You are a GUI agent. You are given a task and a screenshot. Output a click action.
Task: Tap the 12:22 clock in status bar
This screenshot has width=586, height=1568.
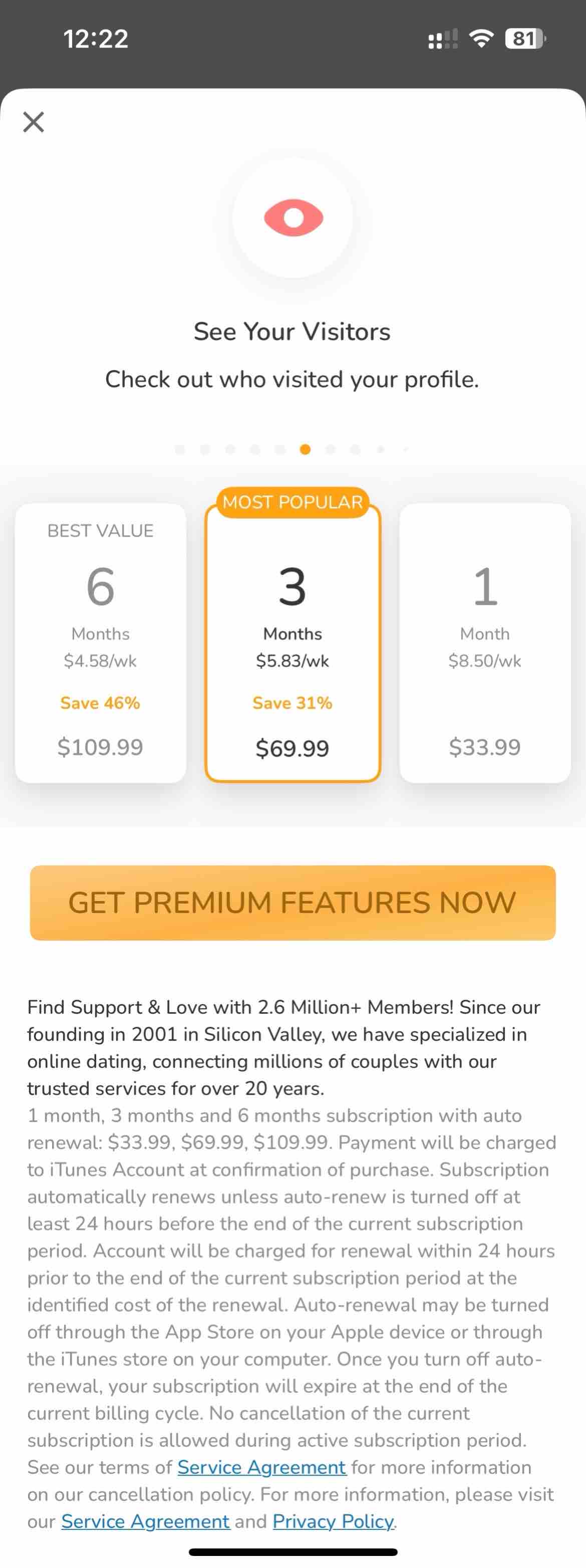(96, 39)
